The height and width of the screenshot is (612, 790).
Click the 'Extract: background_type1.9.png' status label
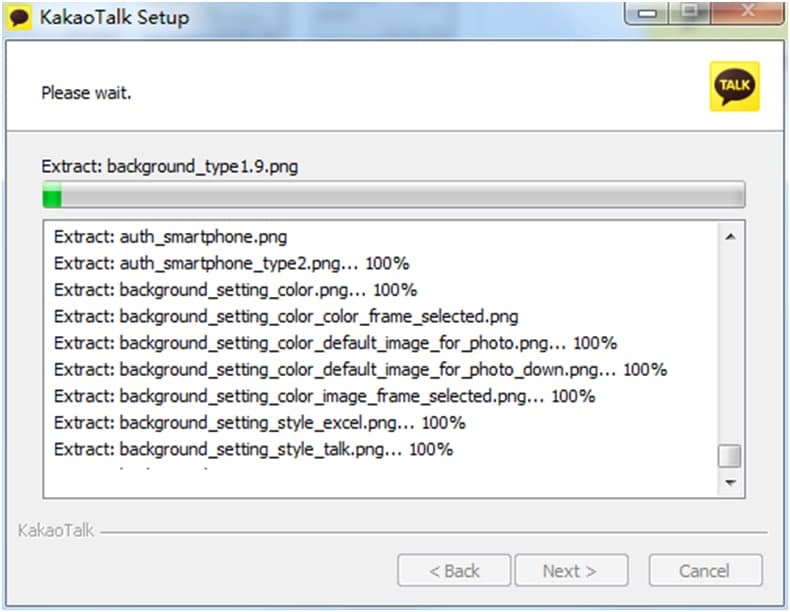click(170, 166)
